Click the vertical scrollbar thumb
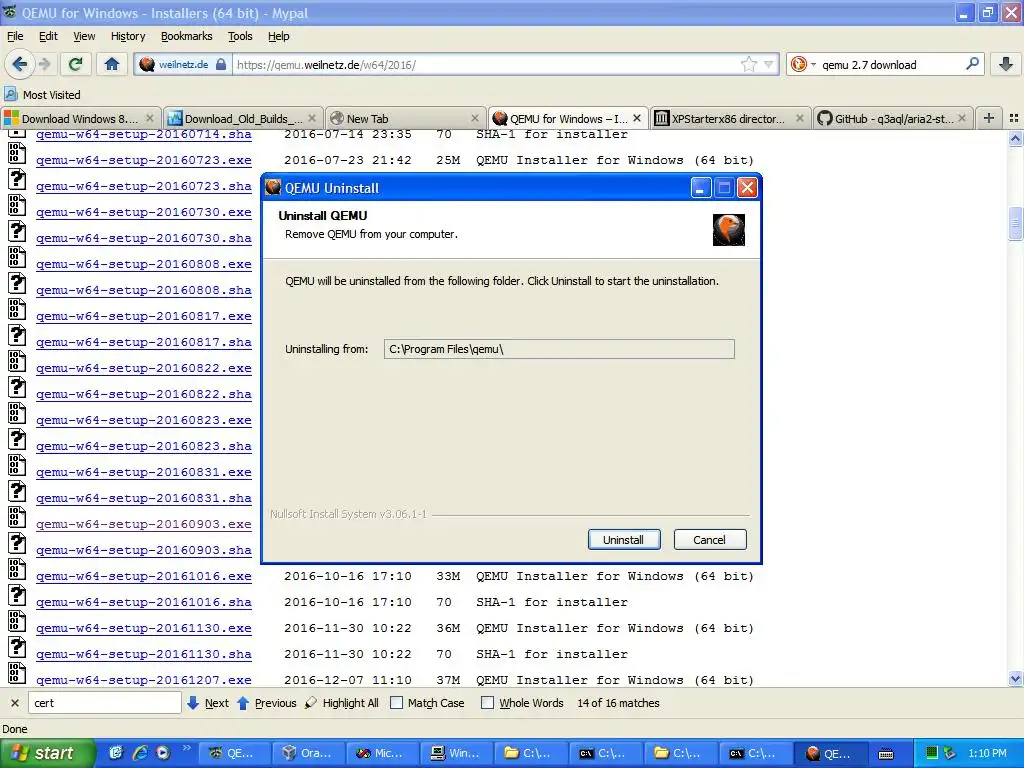Viewport: 1024px width, 768px height. 1015,224
